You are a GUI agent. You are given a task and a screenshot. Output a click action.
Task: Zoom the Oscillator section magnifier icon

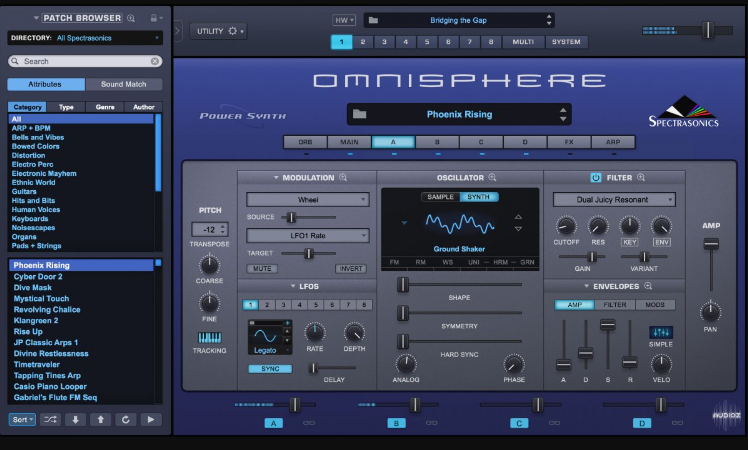coord(492,178)
